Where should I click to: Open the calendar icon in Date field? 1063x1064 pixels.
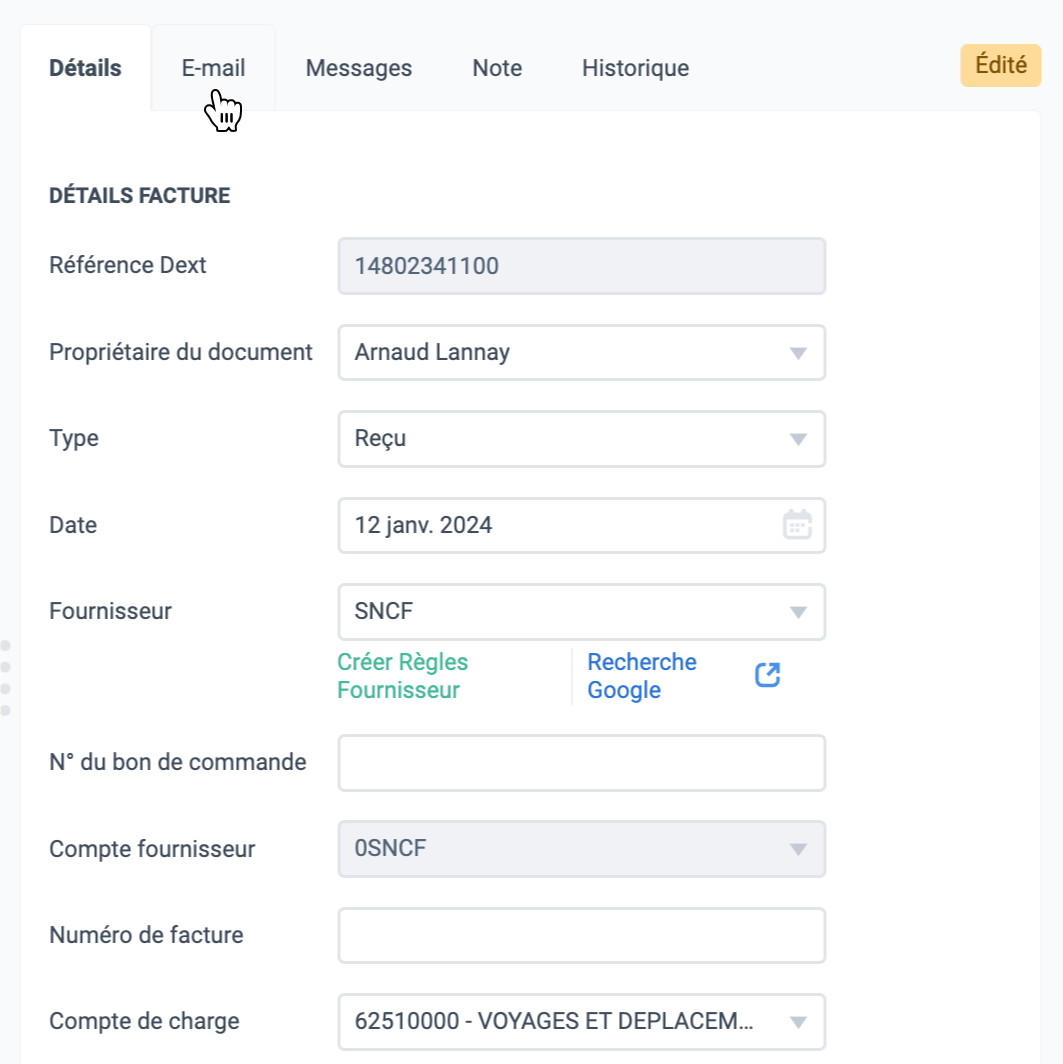pos(797,525)
